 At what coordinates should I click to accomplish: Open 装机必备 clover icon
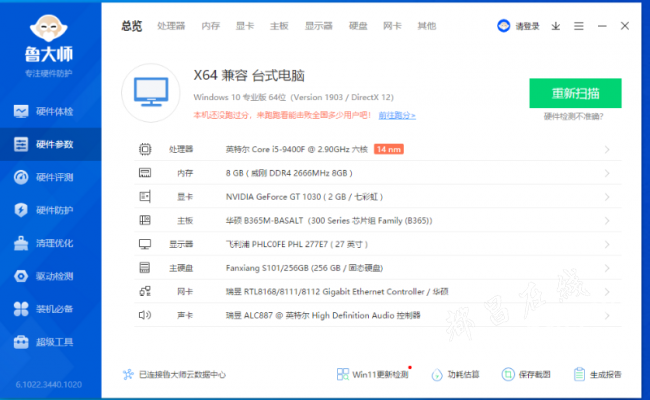tap(21, 309)
